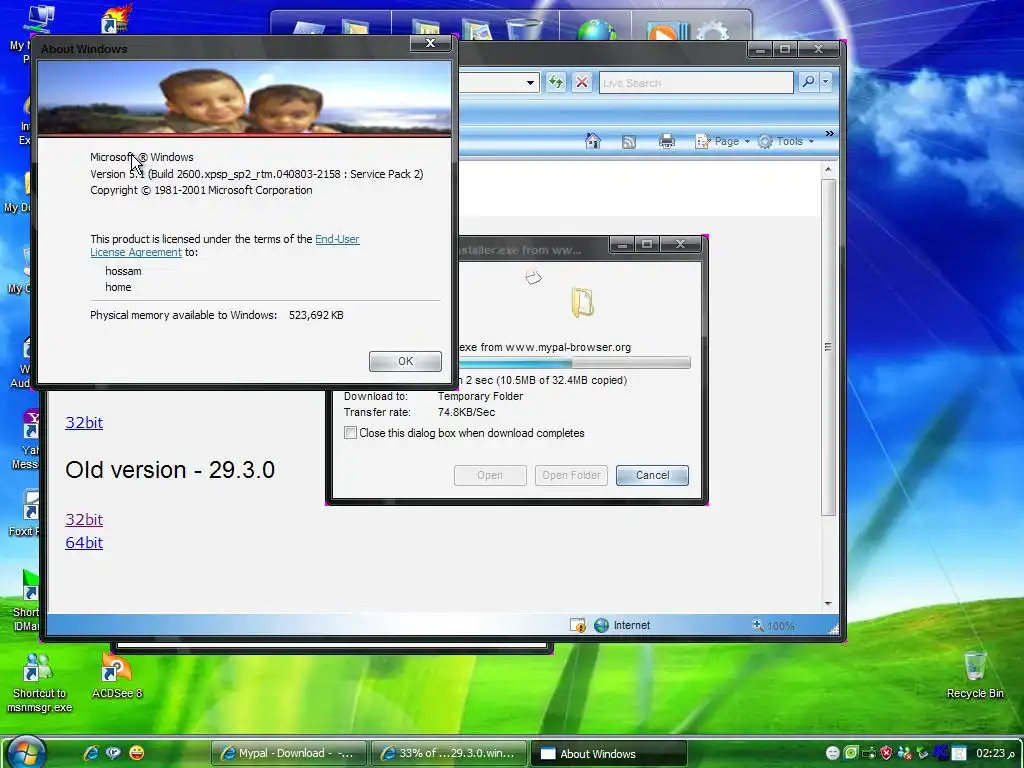1024x768 pixels.
Task: Click the scroll up arrow of IE page
Action: 828,170
